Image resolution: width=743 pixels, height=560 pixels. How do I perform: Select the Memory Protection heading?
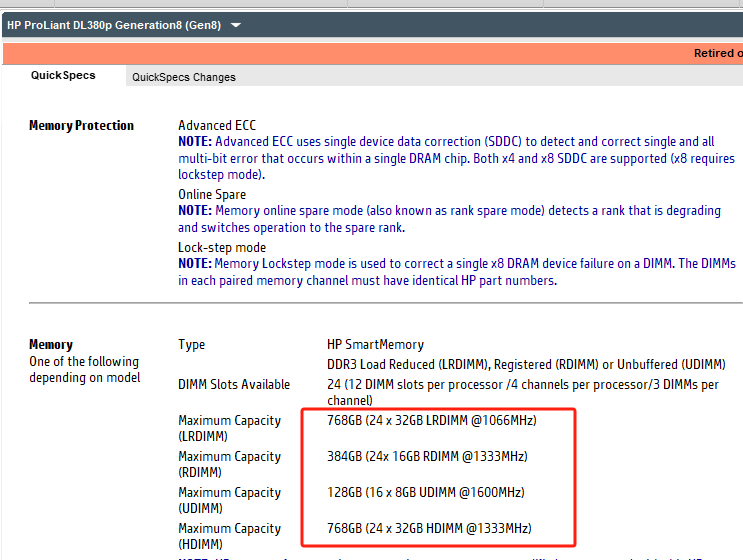(82, 126)
